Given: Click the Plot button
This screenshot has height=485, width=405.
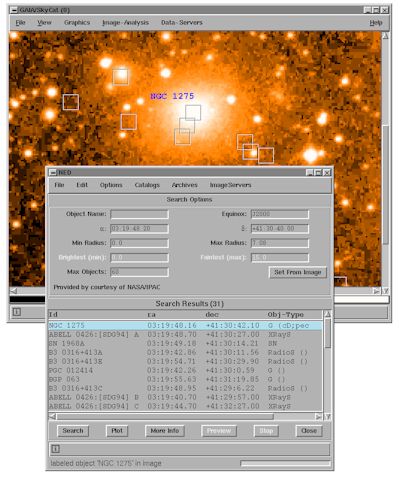Looking at the screenshot, I should (117, 431).
